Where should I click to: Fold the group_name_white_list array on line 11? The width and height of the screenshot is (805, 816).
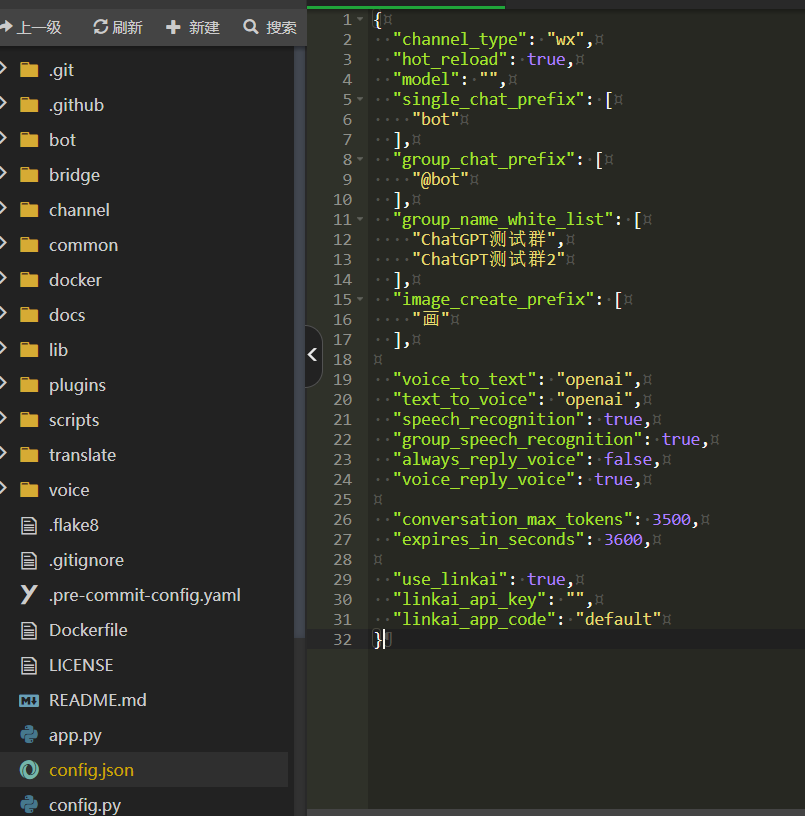[x=360, y=220]
